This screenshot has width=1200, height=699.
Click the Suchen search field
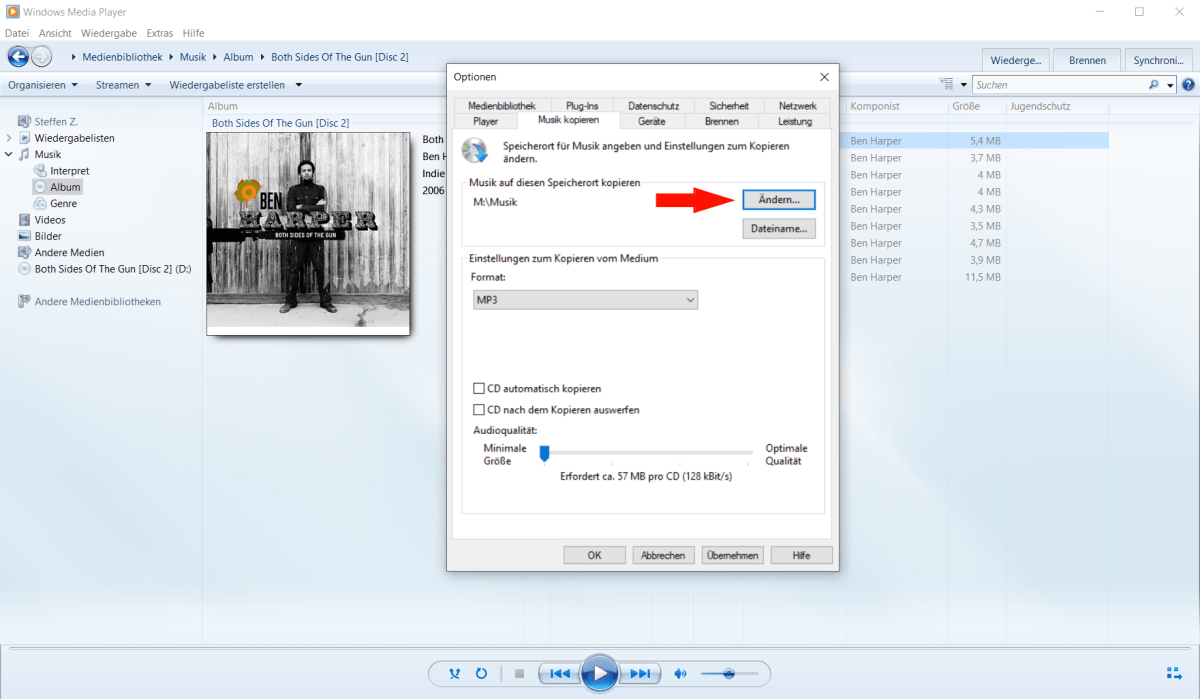point(1060,85)
